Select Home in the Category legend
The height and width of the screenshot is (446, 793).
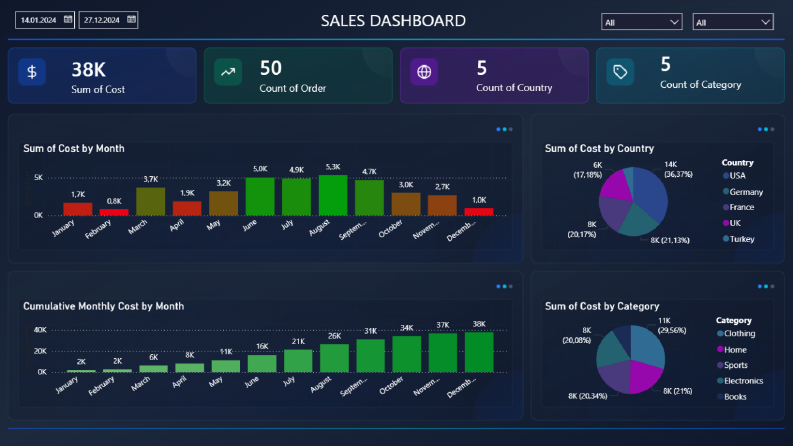pyautogui.click(x=732, y=349)
